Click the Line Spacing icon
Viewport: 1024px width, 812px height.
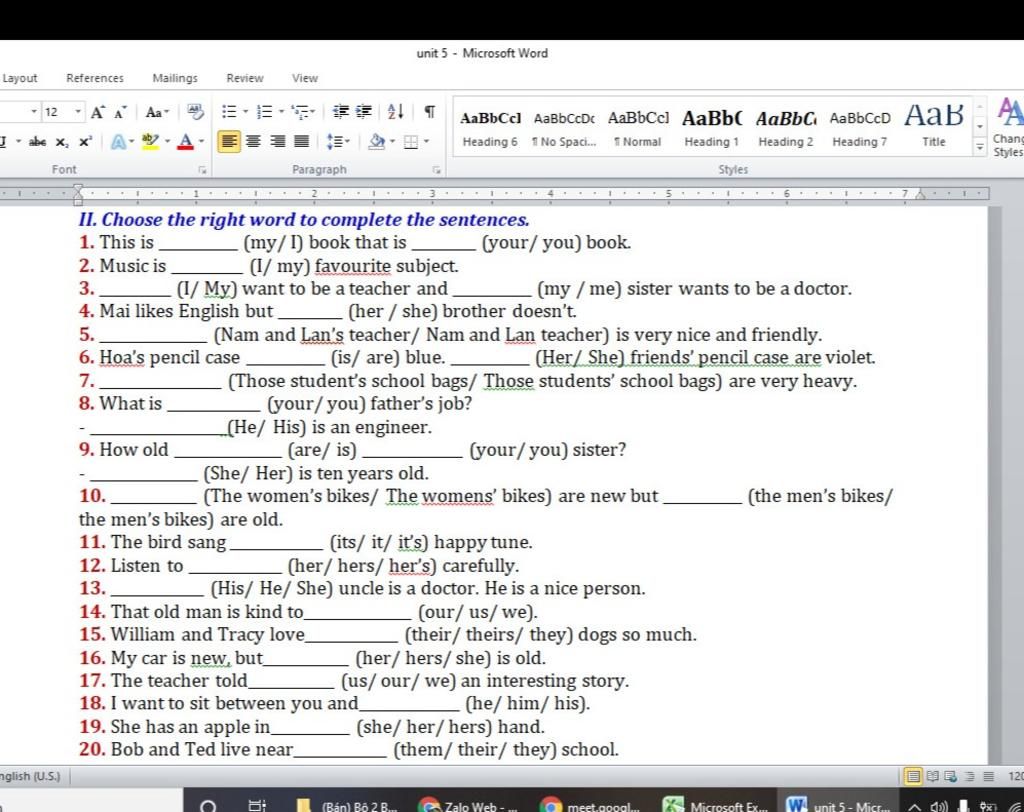[x=334, y=141]
